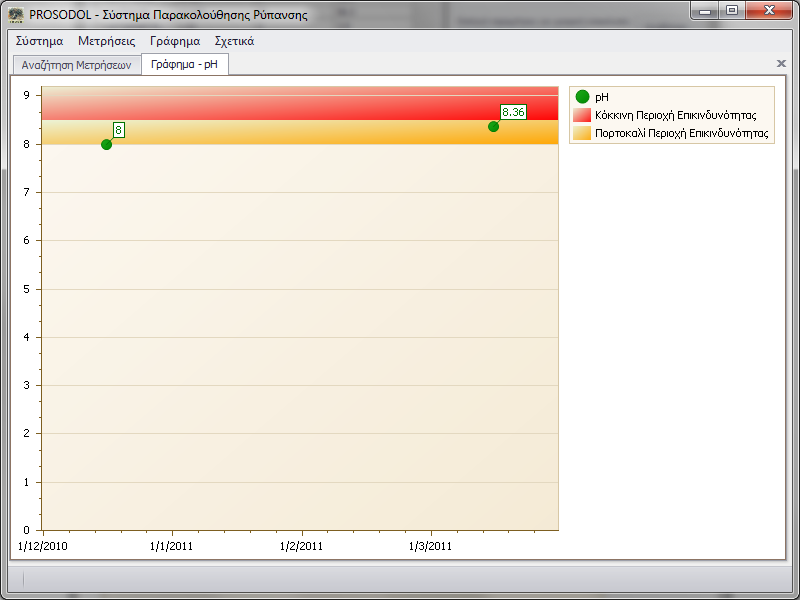Click the y-axis value 9

pos(27,95)
